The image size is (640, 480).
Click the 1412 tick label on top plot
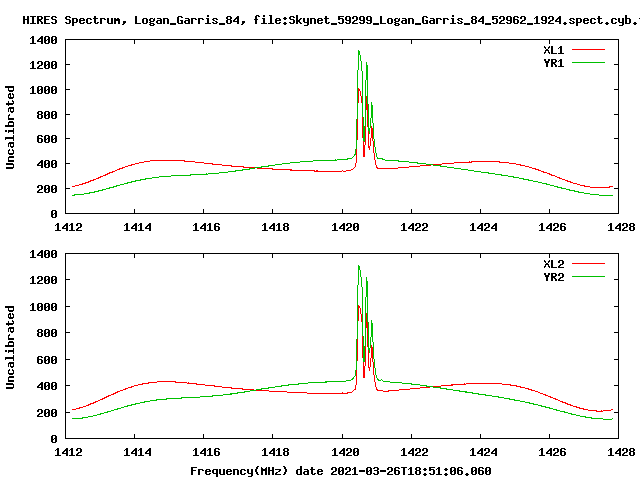point(68,227)
